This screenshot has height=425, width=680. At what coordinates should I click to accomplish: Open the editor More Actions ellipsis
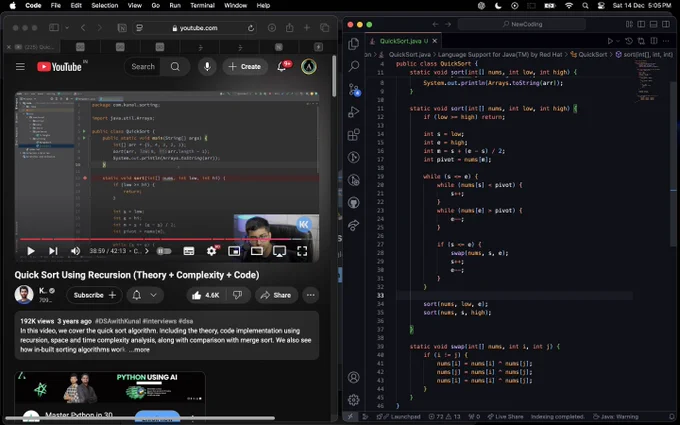point(666,41)
